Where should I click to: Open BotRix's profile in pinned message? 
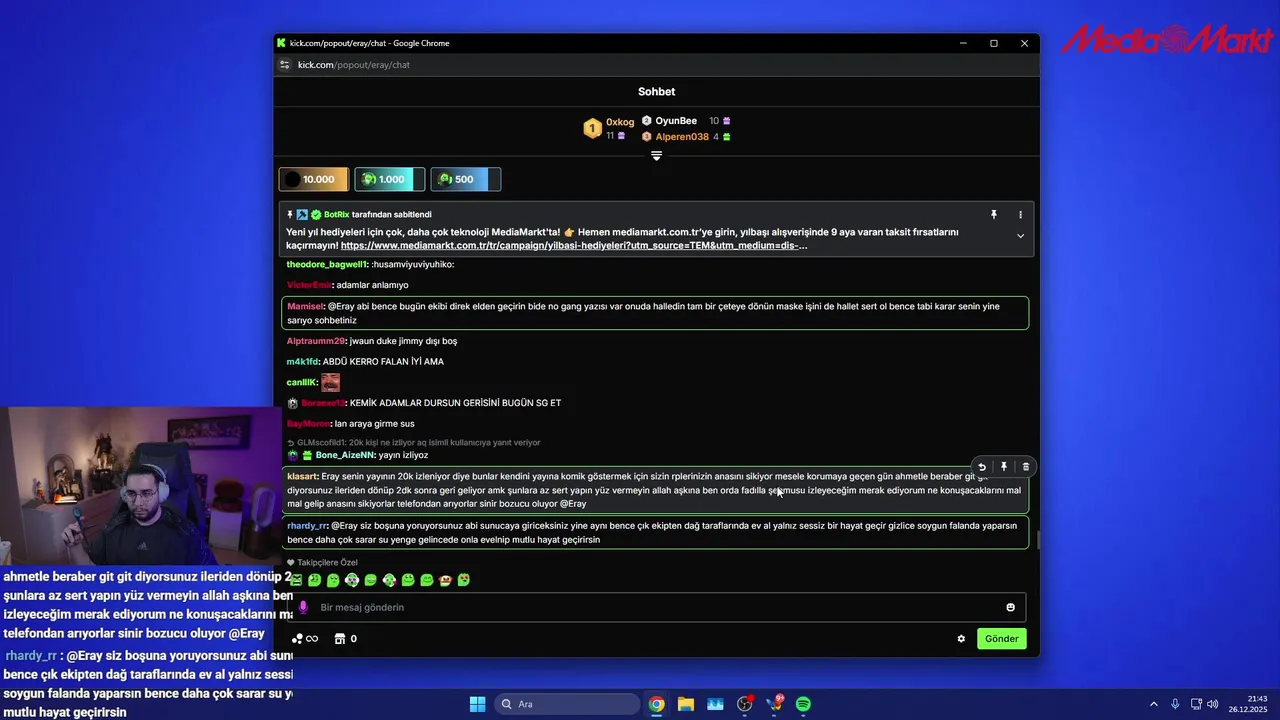[x=337, y=215]
